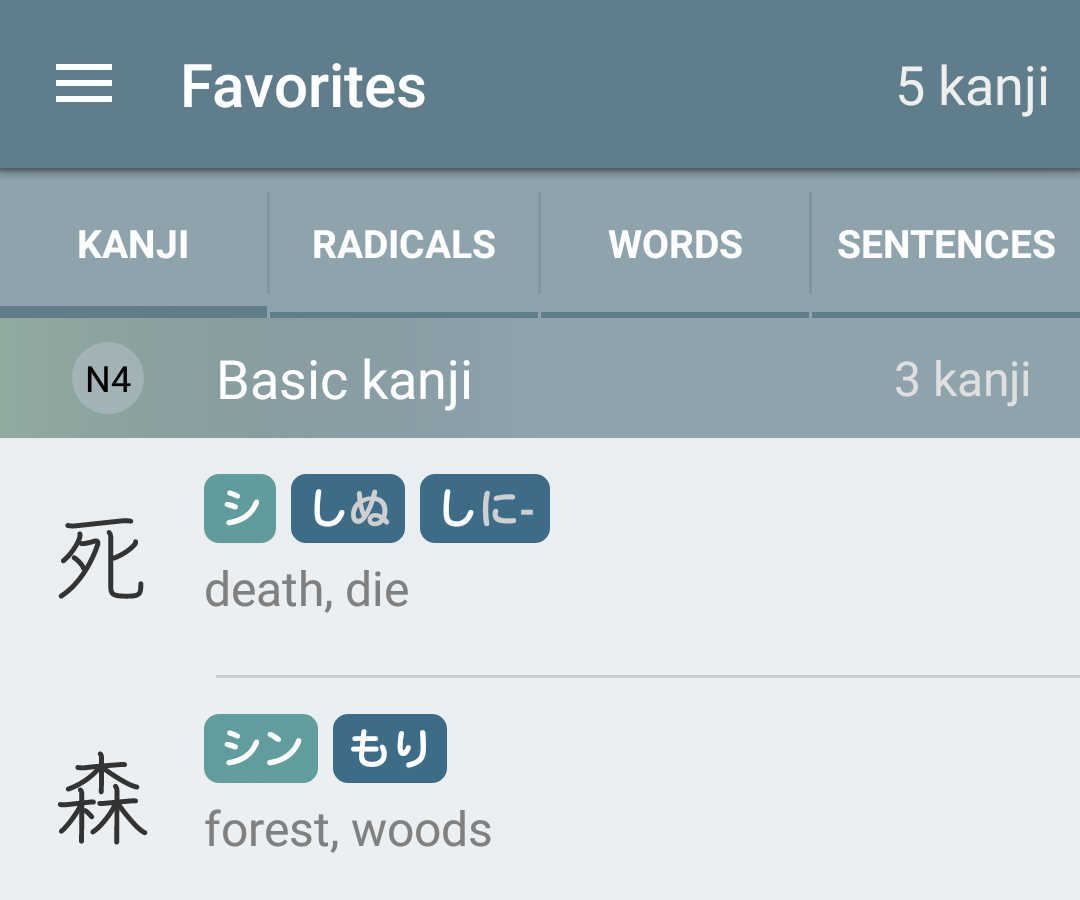This screenshot has height=900, width=1080.
Task: Tap the 5 kanji counter
Action: click(973, 87)
